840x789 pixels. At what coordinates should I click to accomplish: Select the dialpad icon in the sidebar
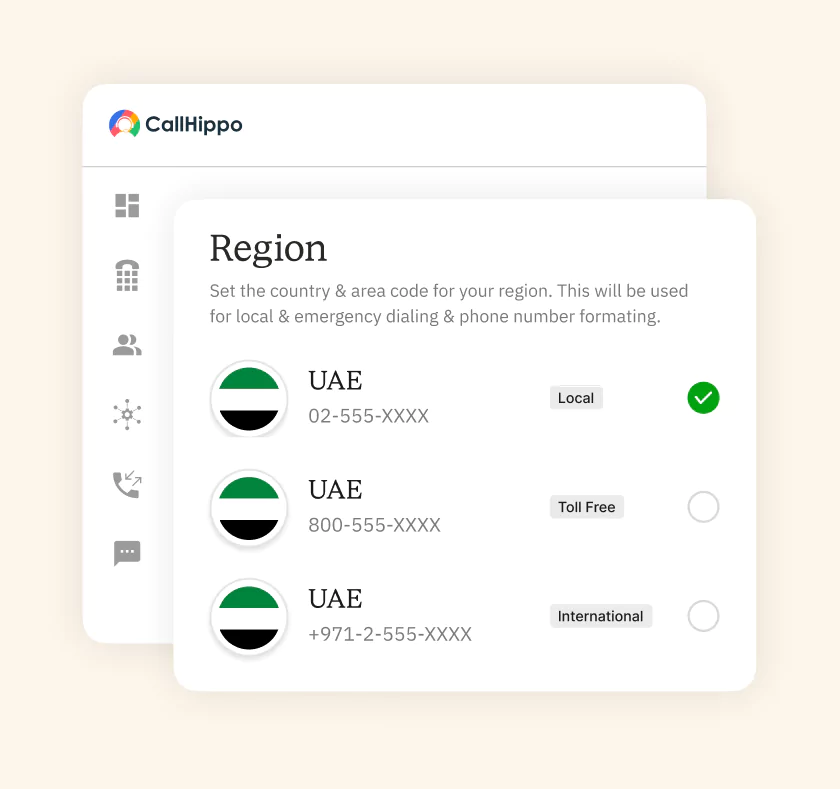pos(127,276)
